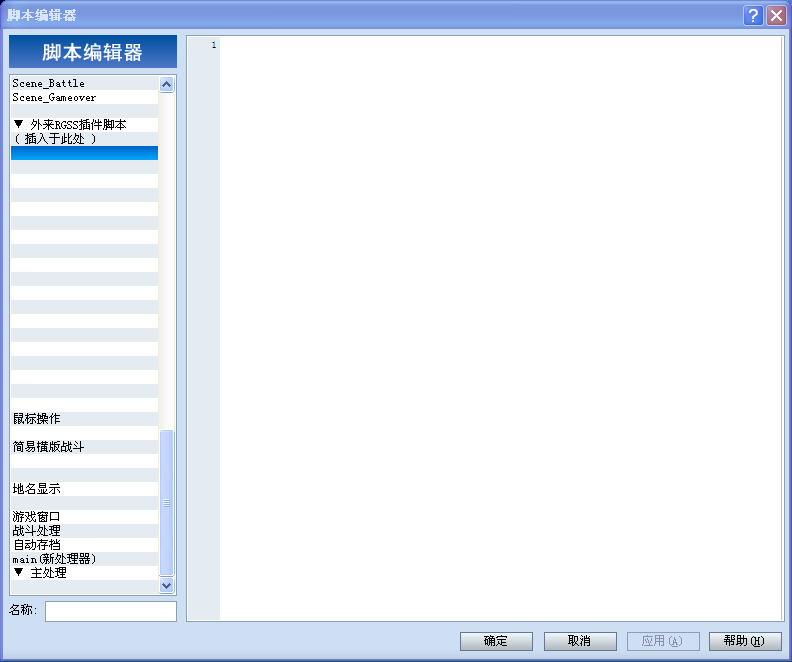Viewport: 792px width, 662px height.
Task: Click the script list scroll-up arrow
Action: click(167, 84)
